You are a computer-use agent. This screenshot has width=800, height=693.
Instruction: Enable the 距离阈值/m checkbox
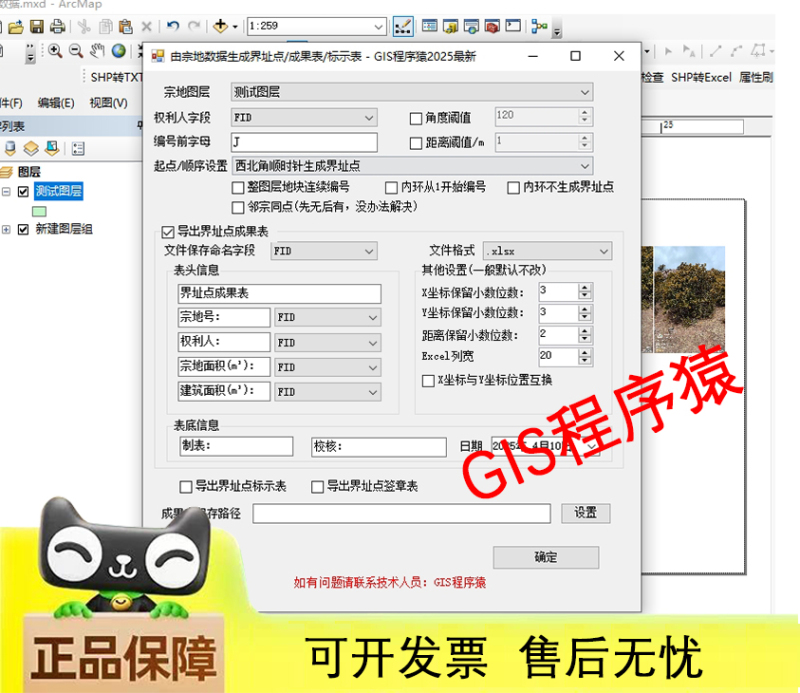pyautogui.click(x=416, y=143)
